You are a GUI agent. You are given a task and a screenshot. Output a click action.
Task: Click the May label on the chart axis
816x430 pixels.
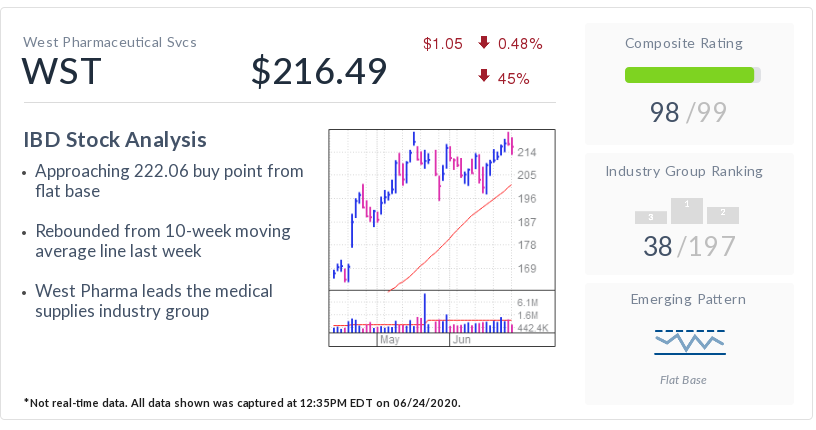389,340
